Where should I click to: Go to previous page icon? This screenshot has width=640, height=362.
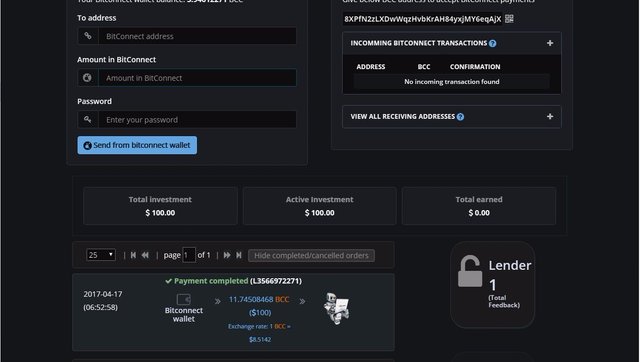[x=145, y=255]
